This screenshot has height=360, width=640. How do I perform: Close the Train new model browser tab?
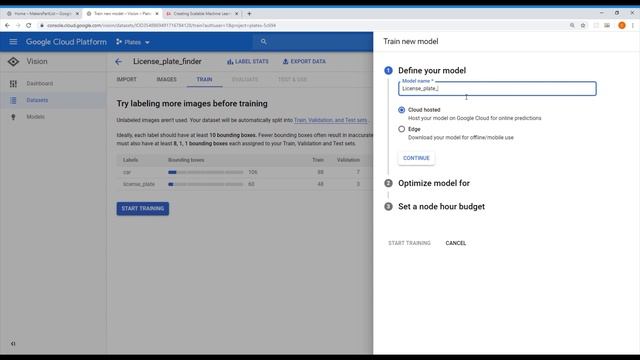pyautogui.click(x=157, y=13)
